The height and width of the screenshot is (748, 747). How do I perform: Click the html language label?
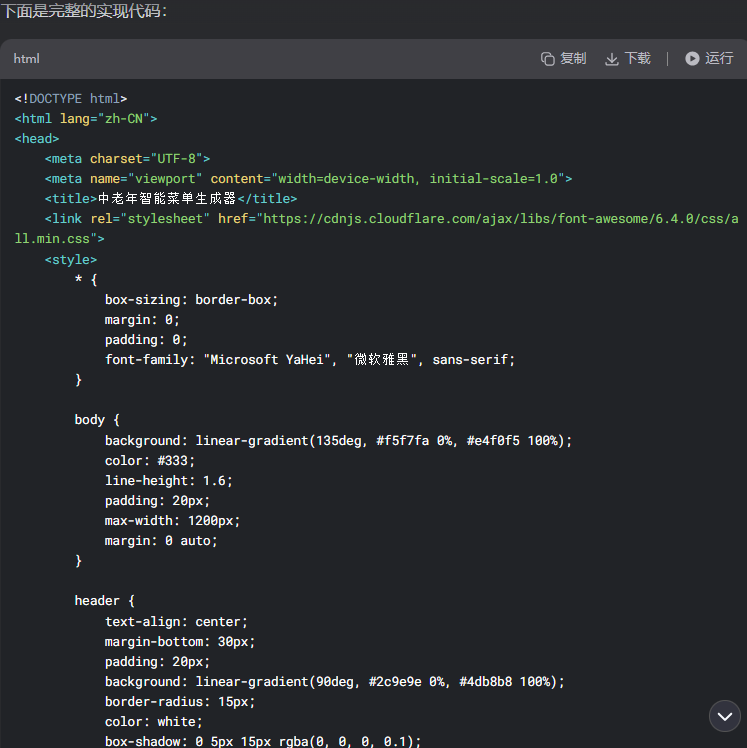[x=26, y=59]
